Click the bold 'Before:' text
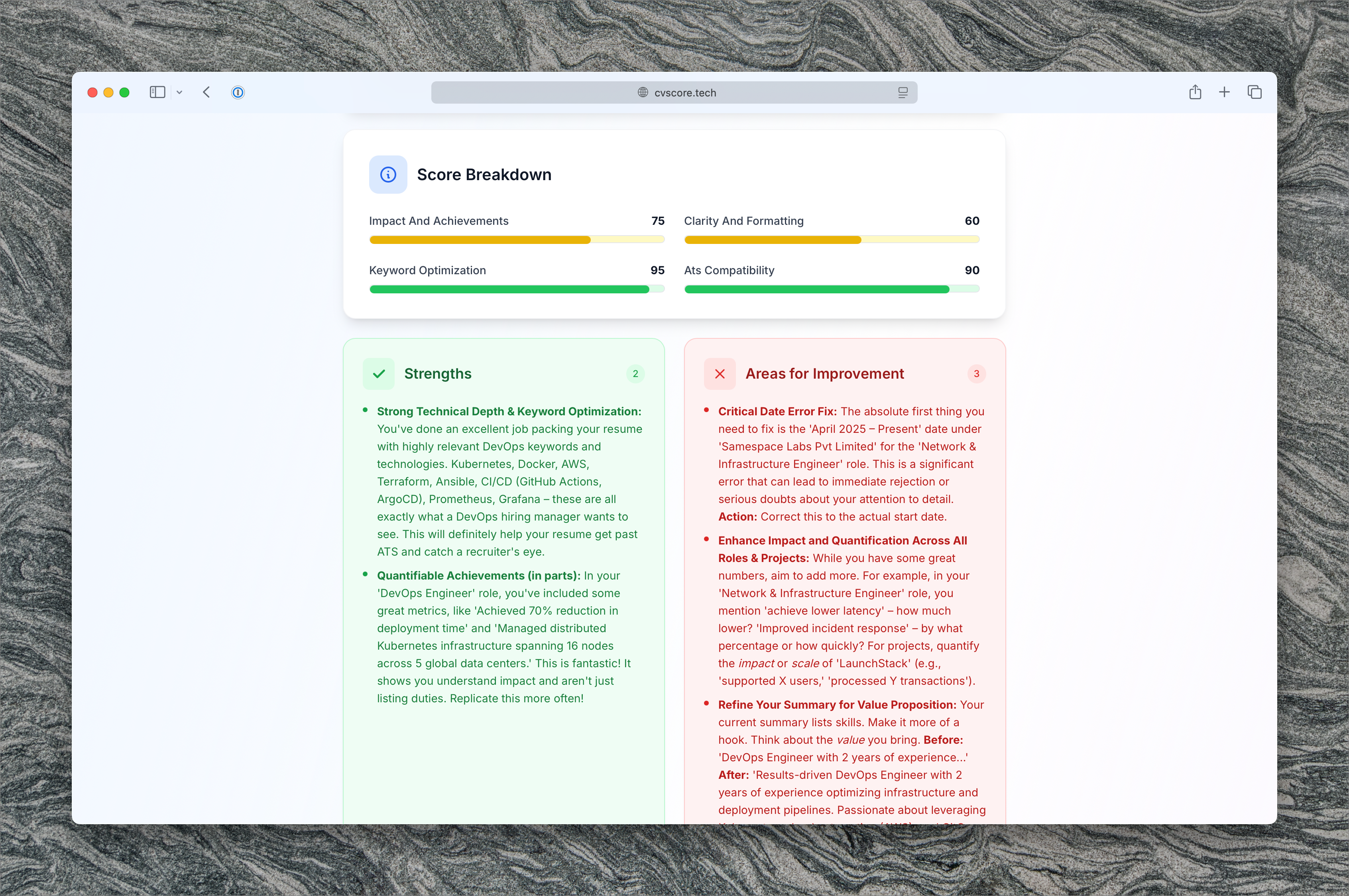1349x896 pixels. [943, 740]
